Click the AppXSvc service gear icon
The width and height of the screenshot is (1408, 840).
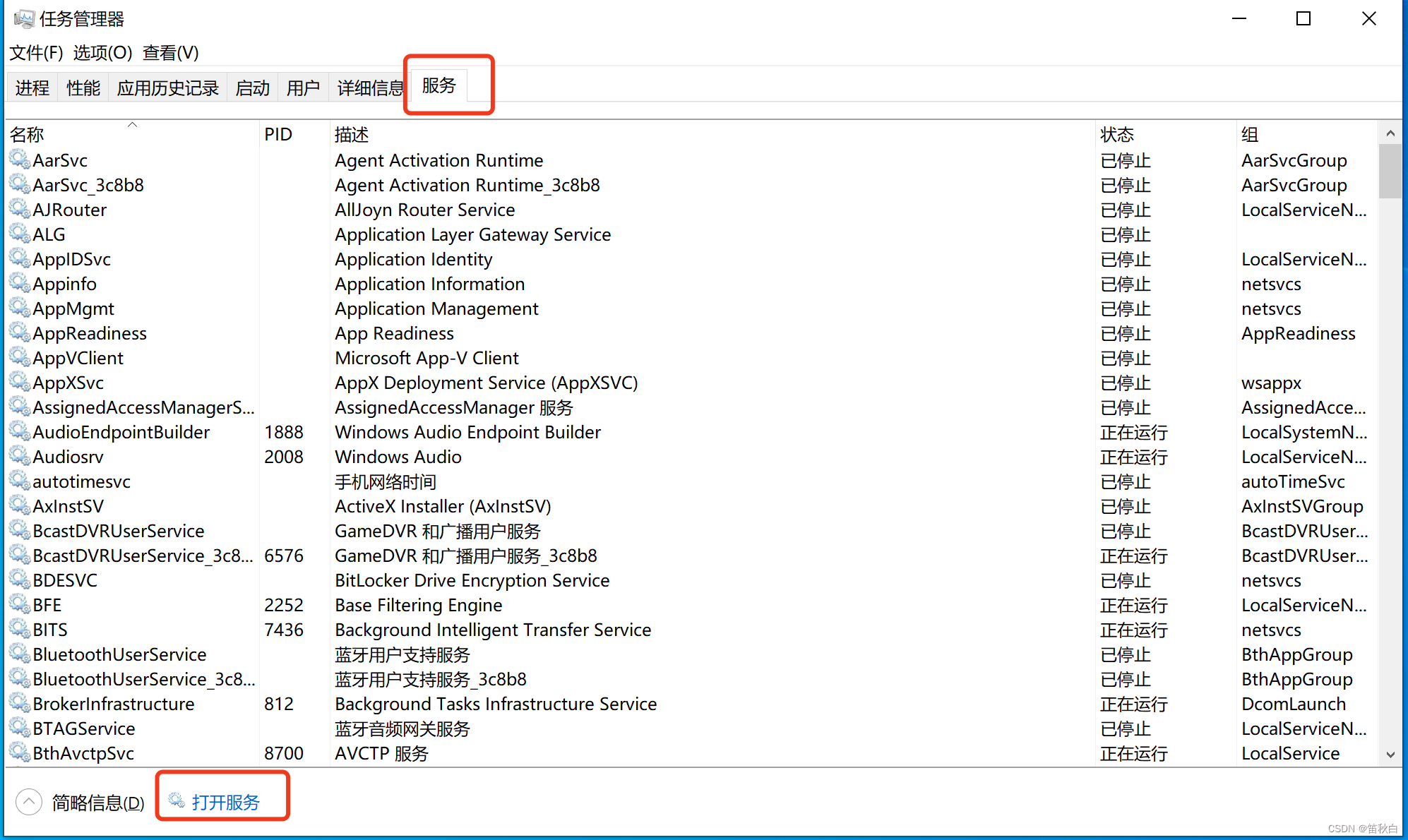point(20,382)
